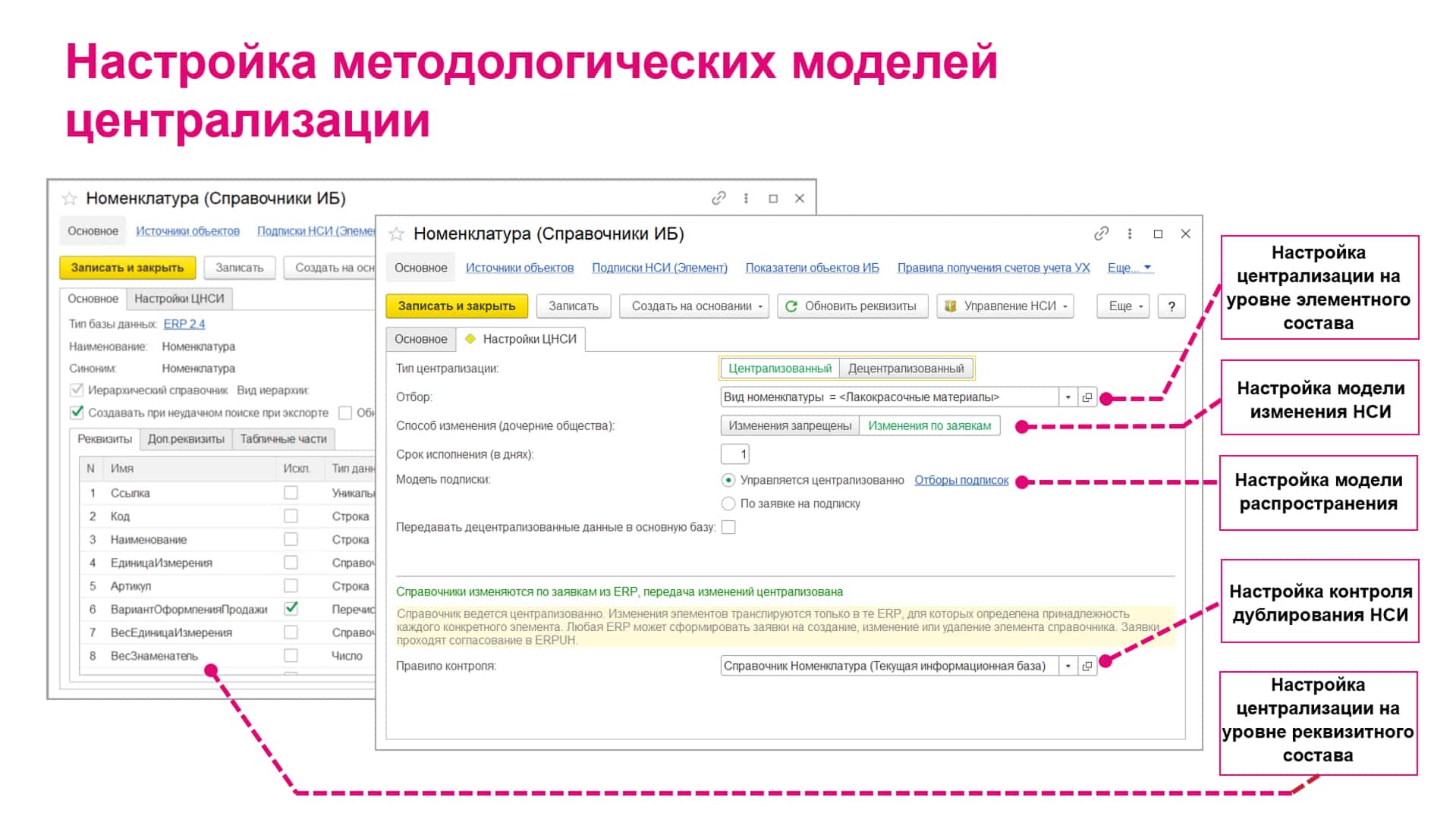Toggle Создавать при неудачном поиске checkbox
Screen dimensions: 1456x819
(77, 413)
